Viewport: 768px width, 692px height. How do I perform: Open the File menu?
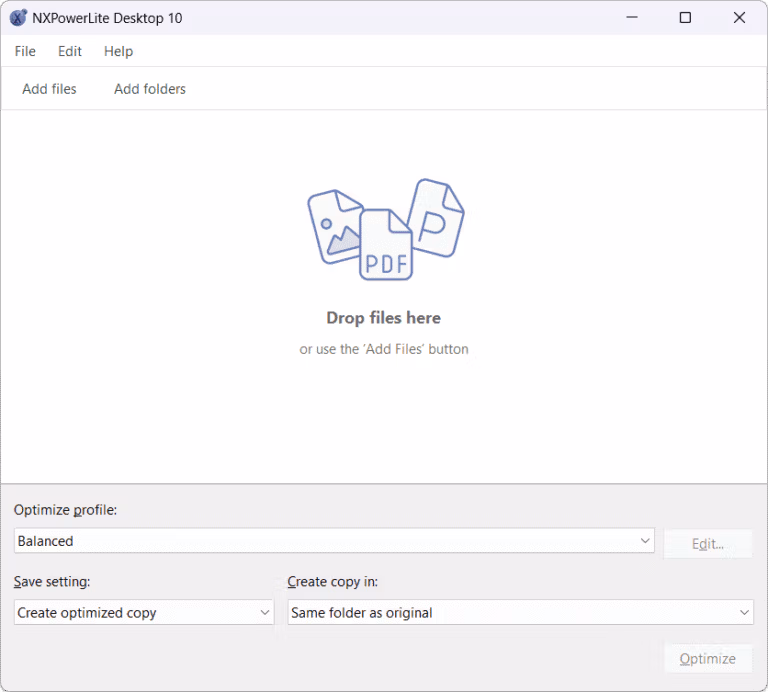[x=25, y=51]
